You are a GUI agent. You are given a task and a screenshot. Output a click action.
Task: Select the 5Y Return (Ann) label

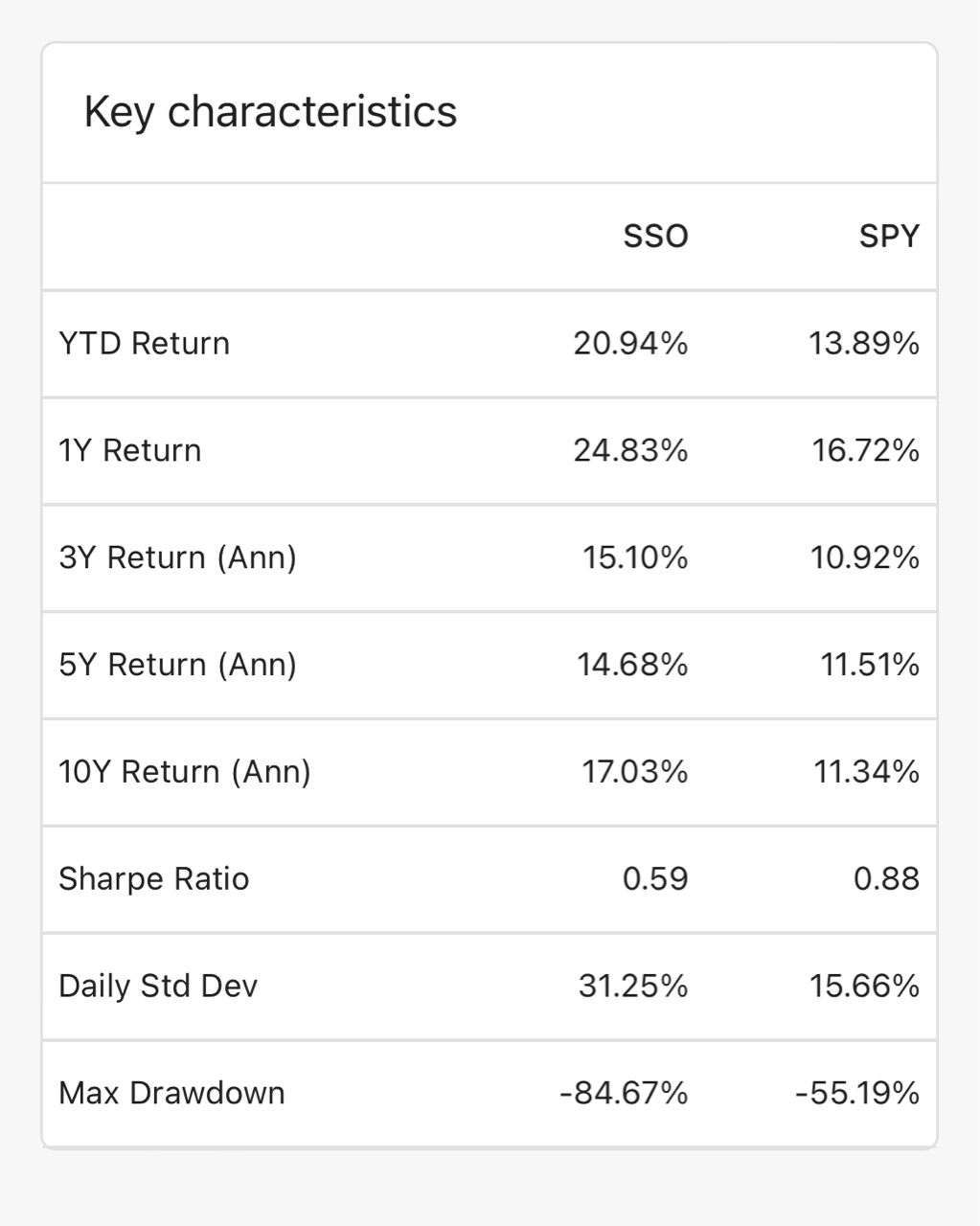pos(178,665)
